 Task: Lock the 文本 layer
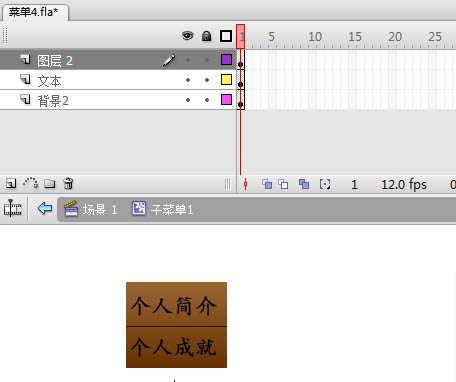tap(207, 80)
